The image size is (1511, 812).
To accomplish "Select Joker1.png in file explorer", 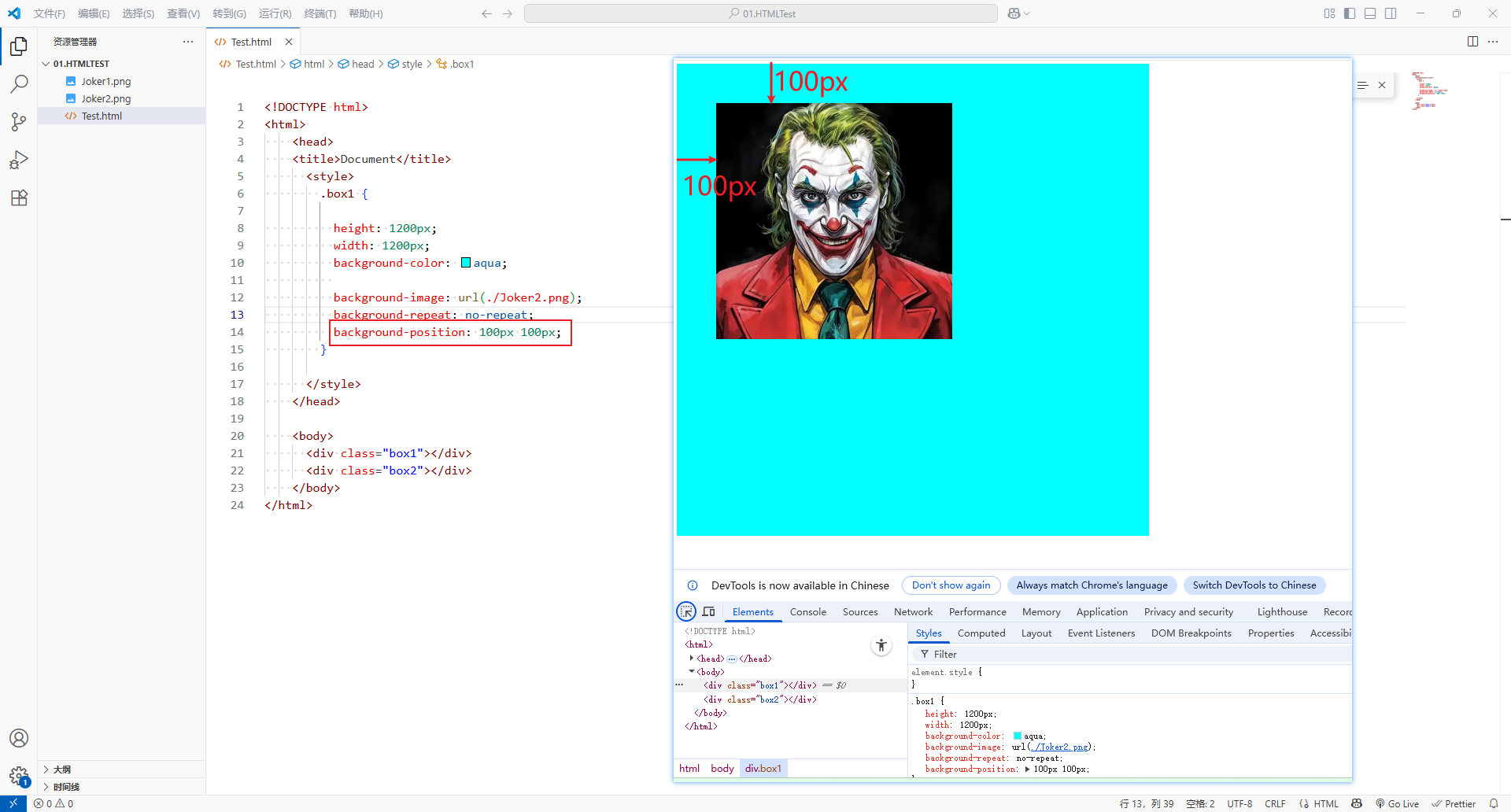I will [105, 81].
